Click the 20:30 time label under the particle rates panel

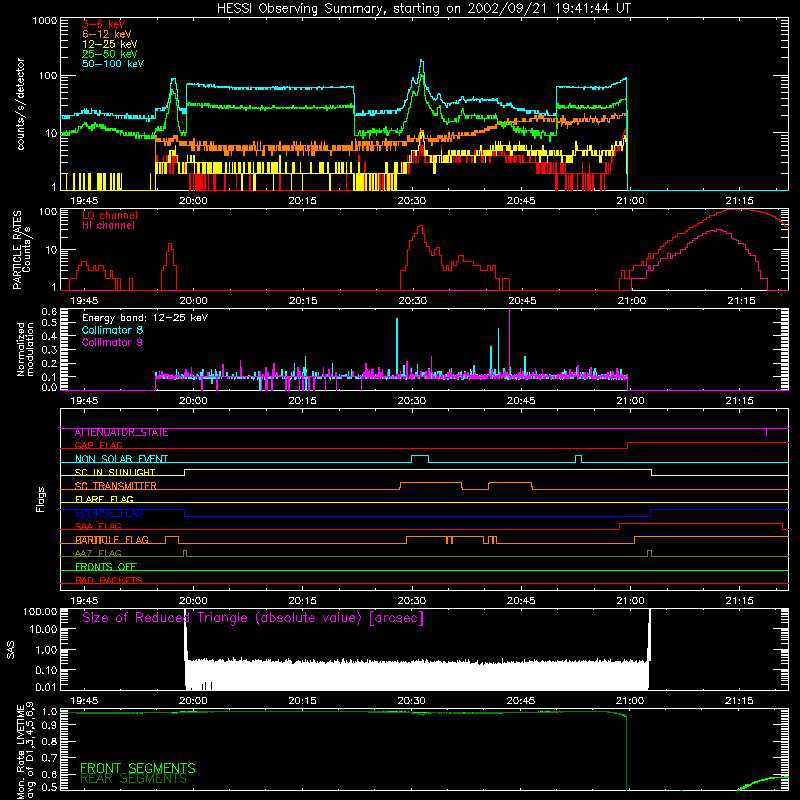[x=412, y=301]
